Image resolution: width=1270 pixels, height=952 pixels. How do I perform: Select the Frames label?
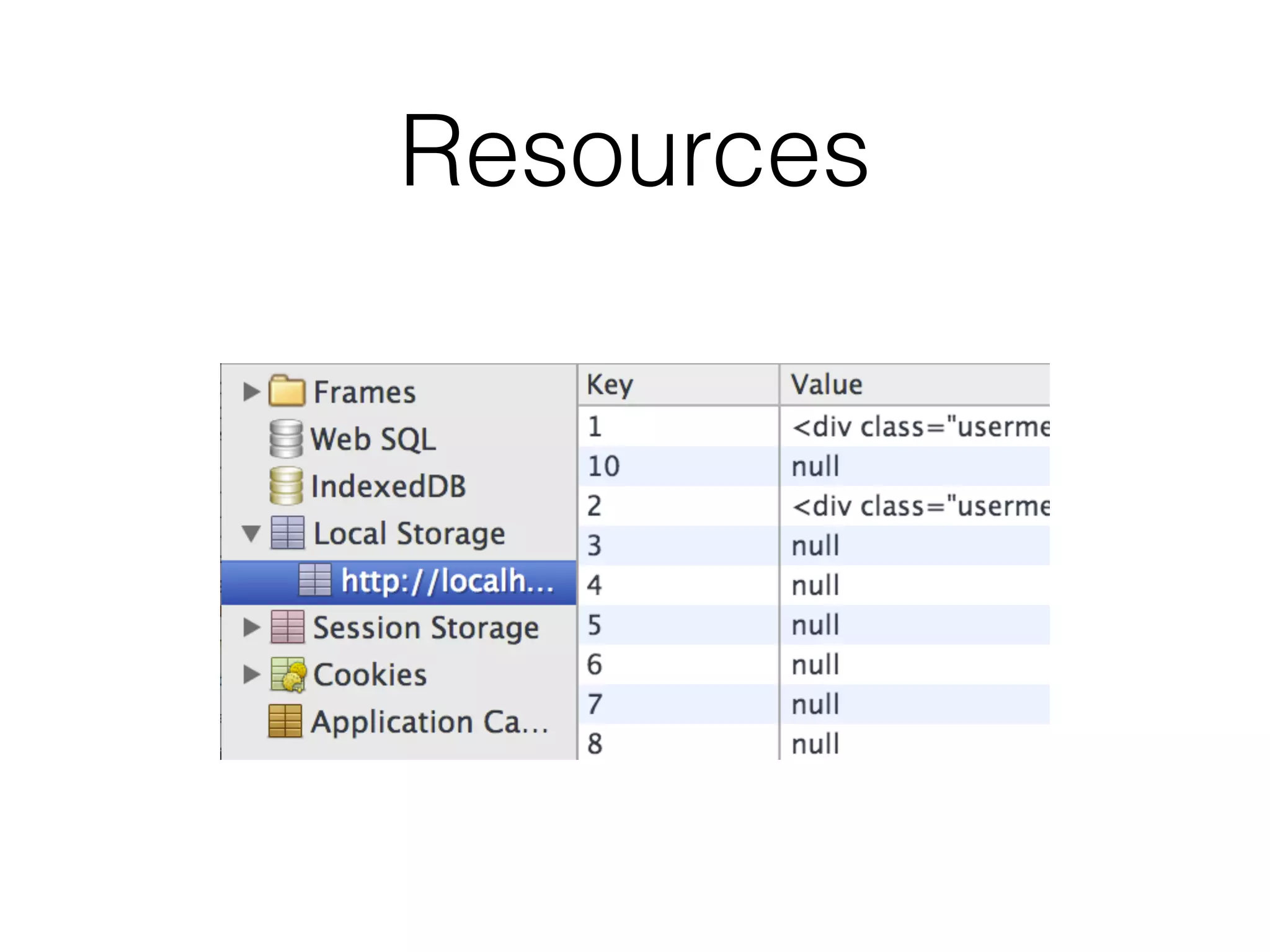pyautogui.click(x=365, y=392)
